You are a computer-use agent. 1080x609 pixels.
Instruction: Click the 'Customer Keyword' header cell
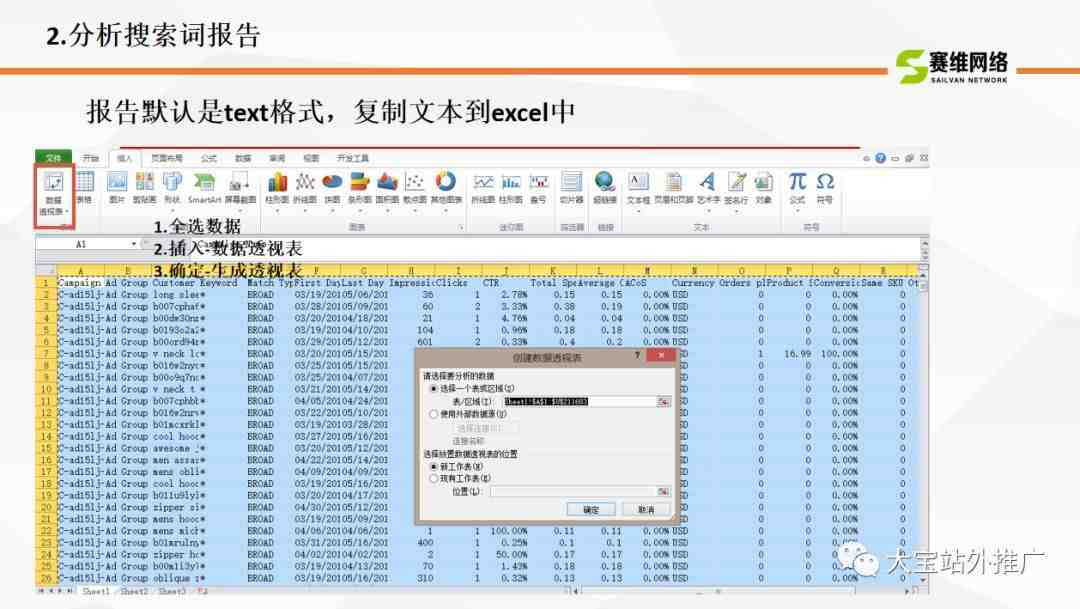[195, 282]
